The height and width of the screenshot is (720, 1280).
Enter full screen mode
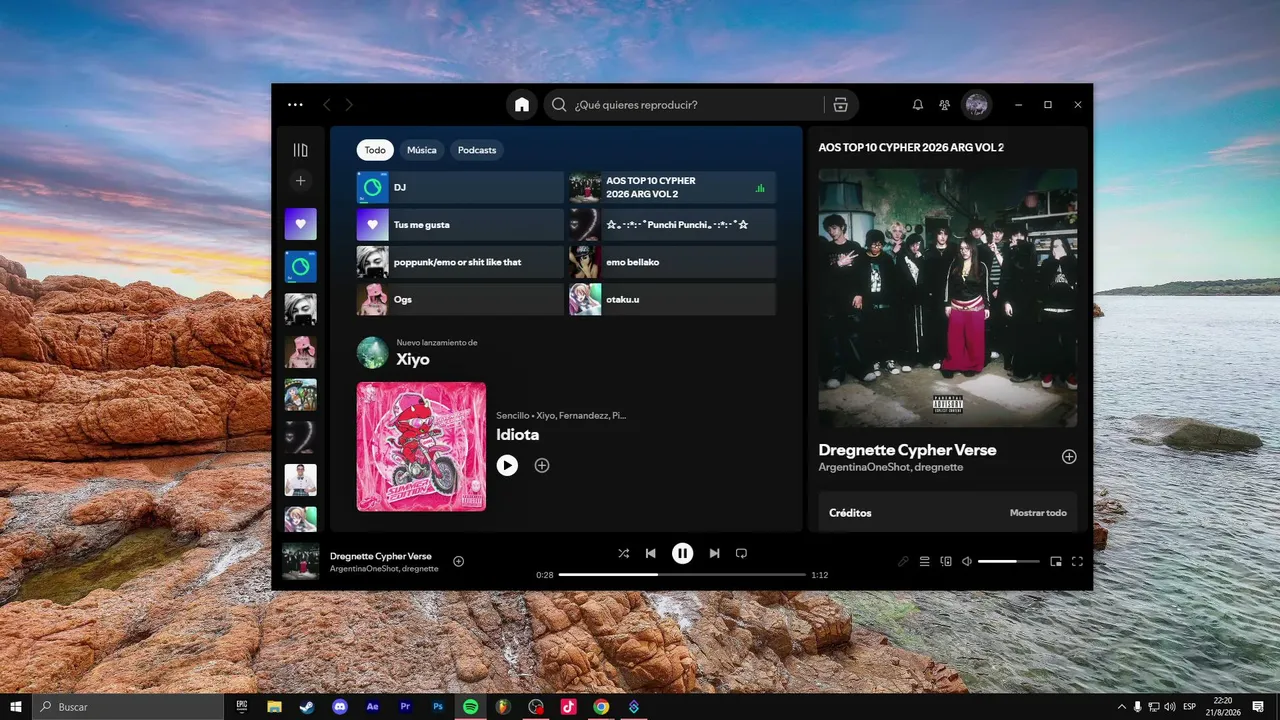[1077, 561]
